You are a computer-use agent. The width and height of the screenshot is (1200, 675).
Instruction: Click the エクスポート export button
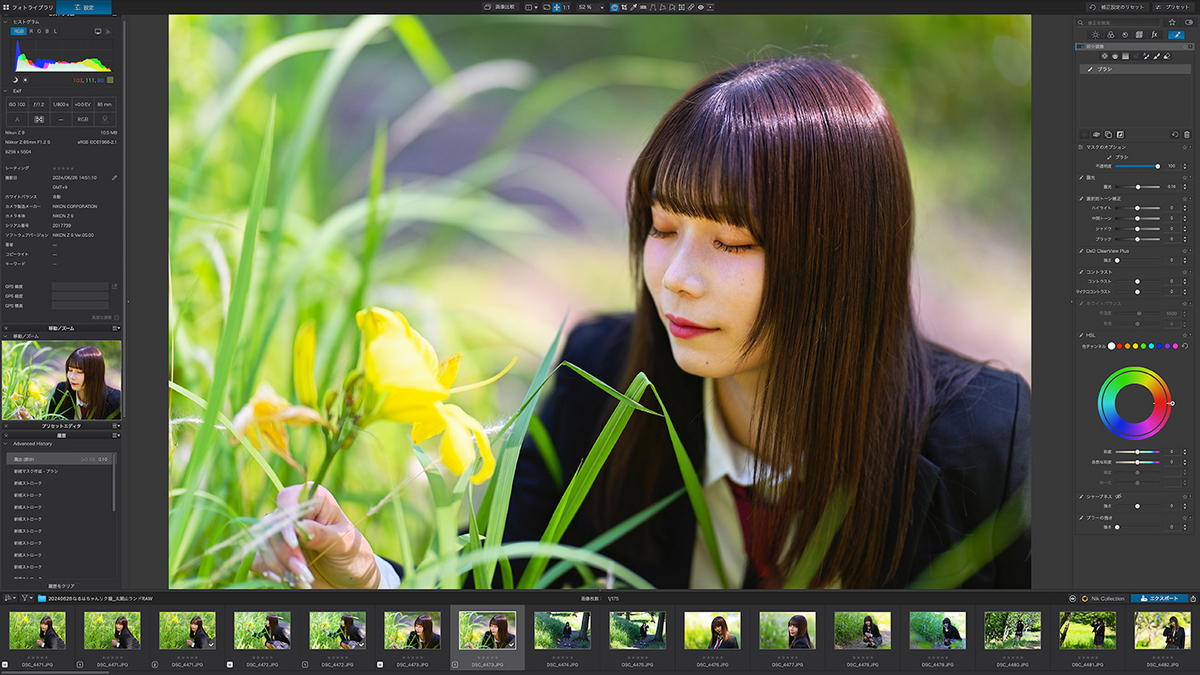point(1160,598)
